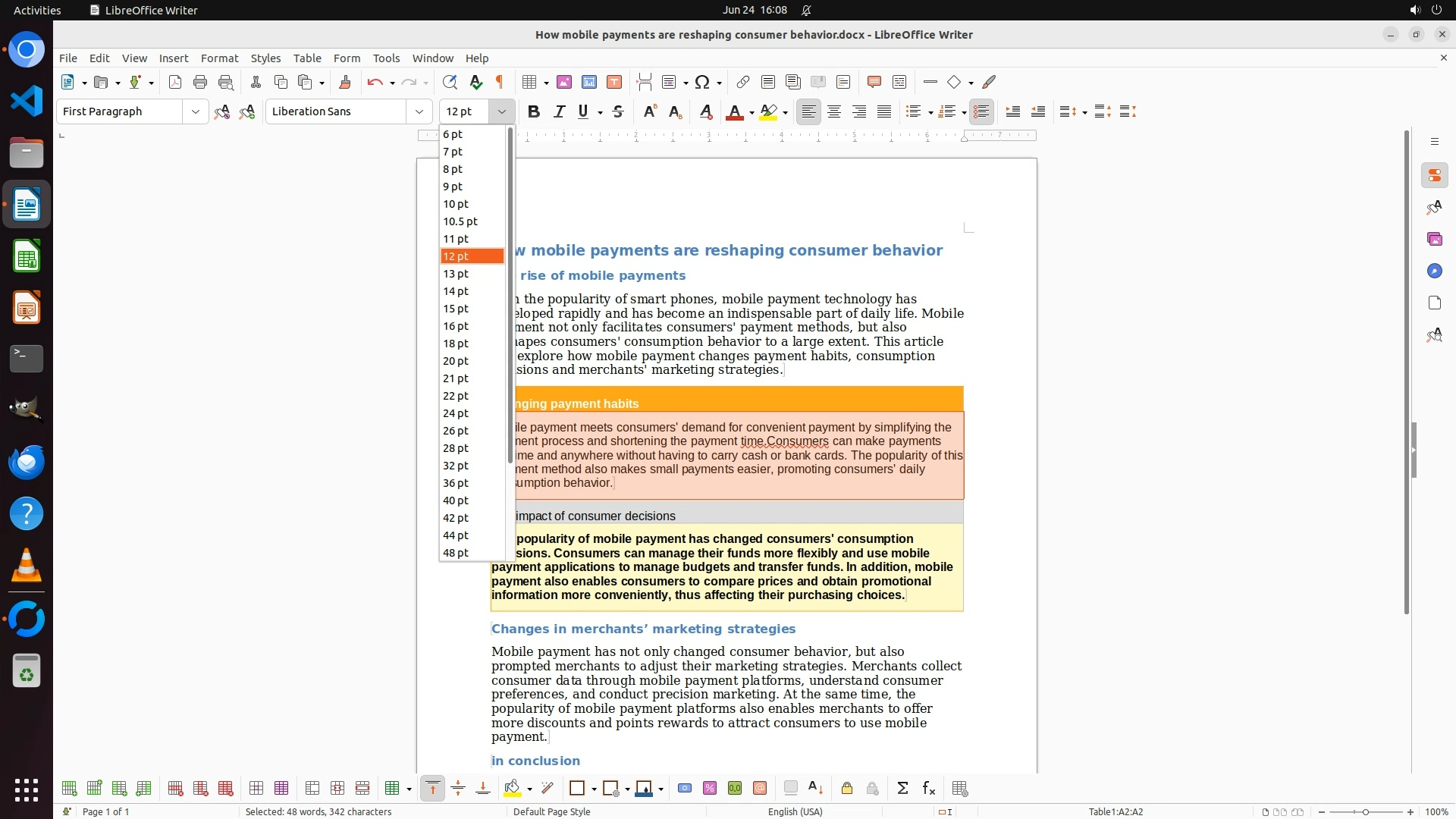Image resolution: width=1456 pixels, height=819 pixels.
Task: Toggle Strikethrough formatting
Action: click(x=618, y=111)
